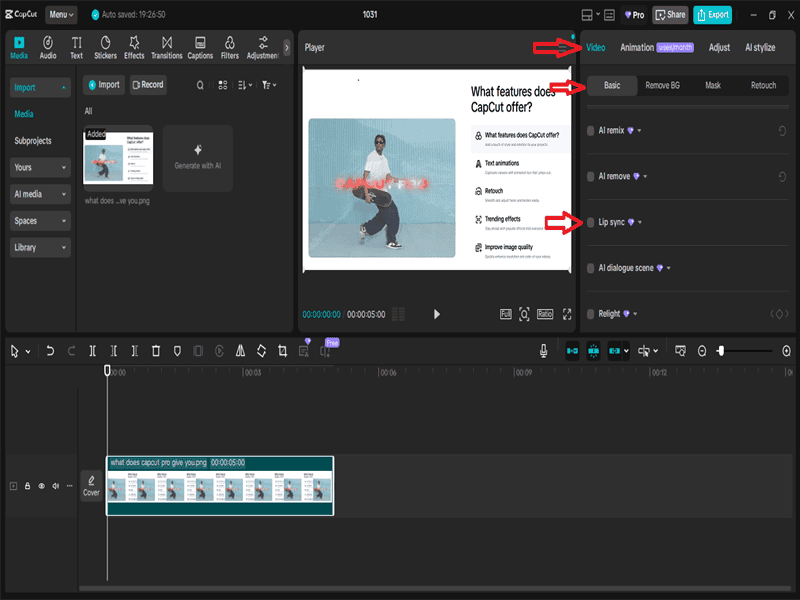This screenshot has width=800, height=600.
Task: Select the crop tool in timeline toolbar
Action: [x=283, y=351]
